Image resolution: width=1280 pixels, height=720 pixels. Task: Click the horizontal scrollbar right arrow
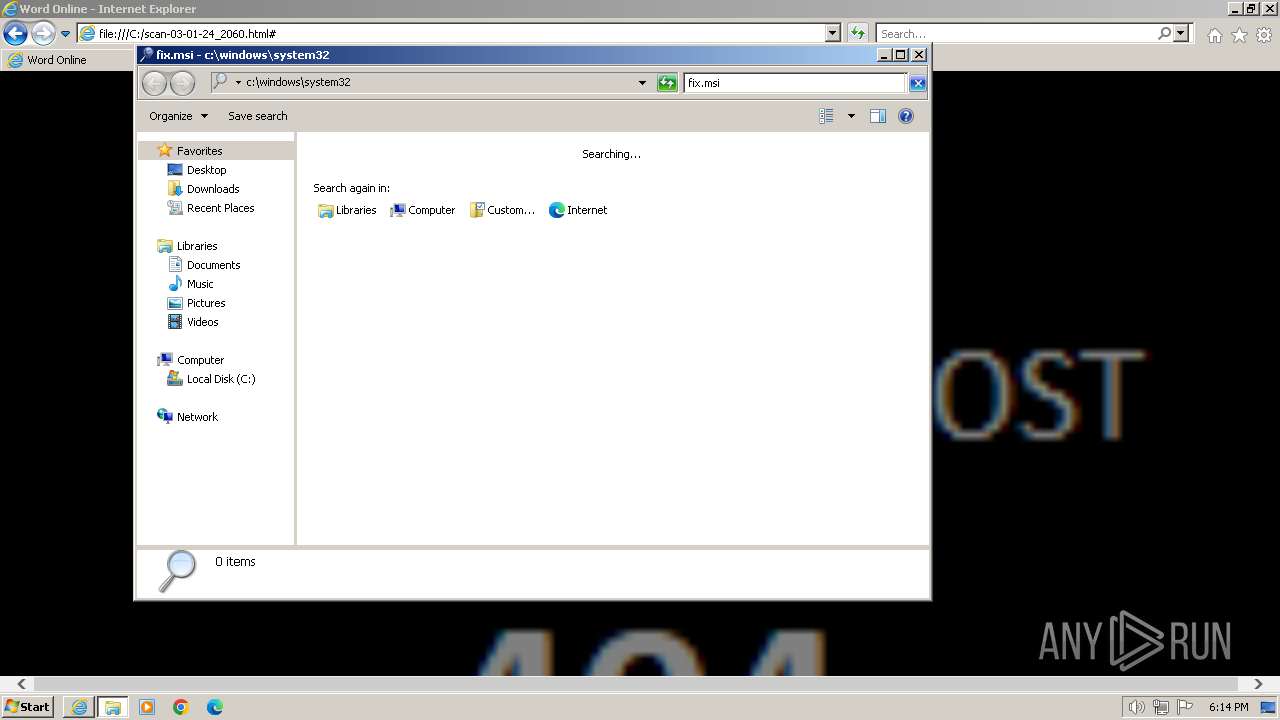1258,684
